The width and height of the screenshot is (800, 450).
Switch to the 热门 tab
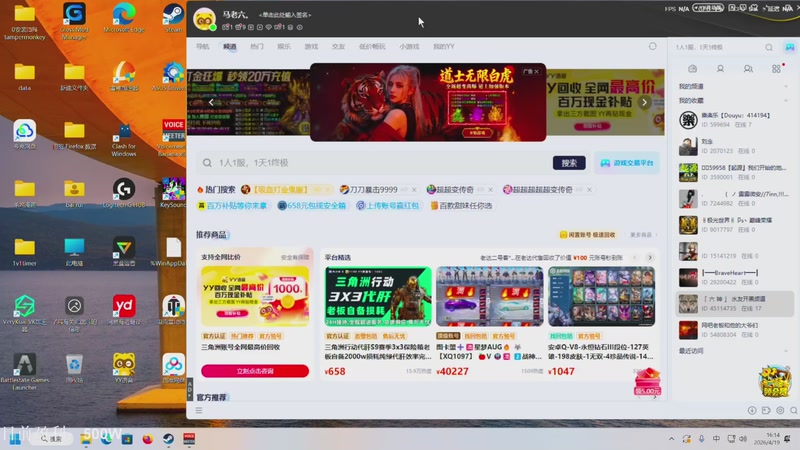pos(257,46)
